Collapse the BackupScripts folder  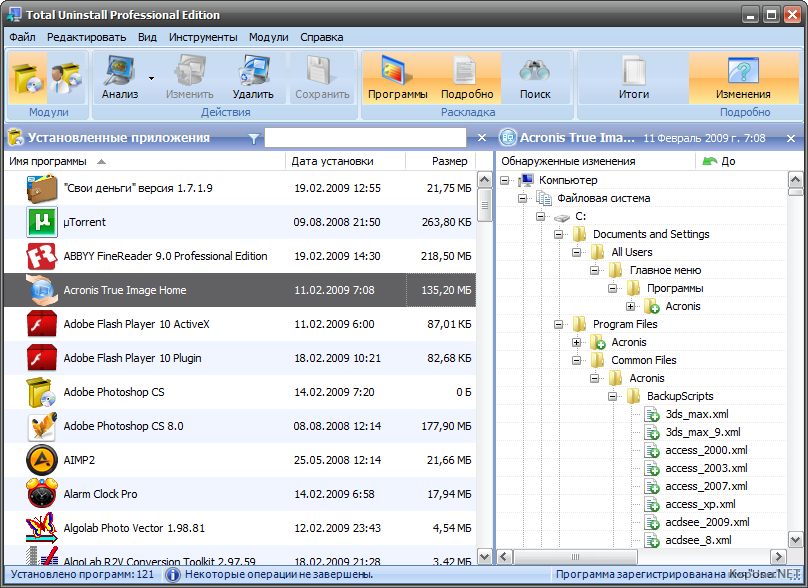[613, 396]
